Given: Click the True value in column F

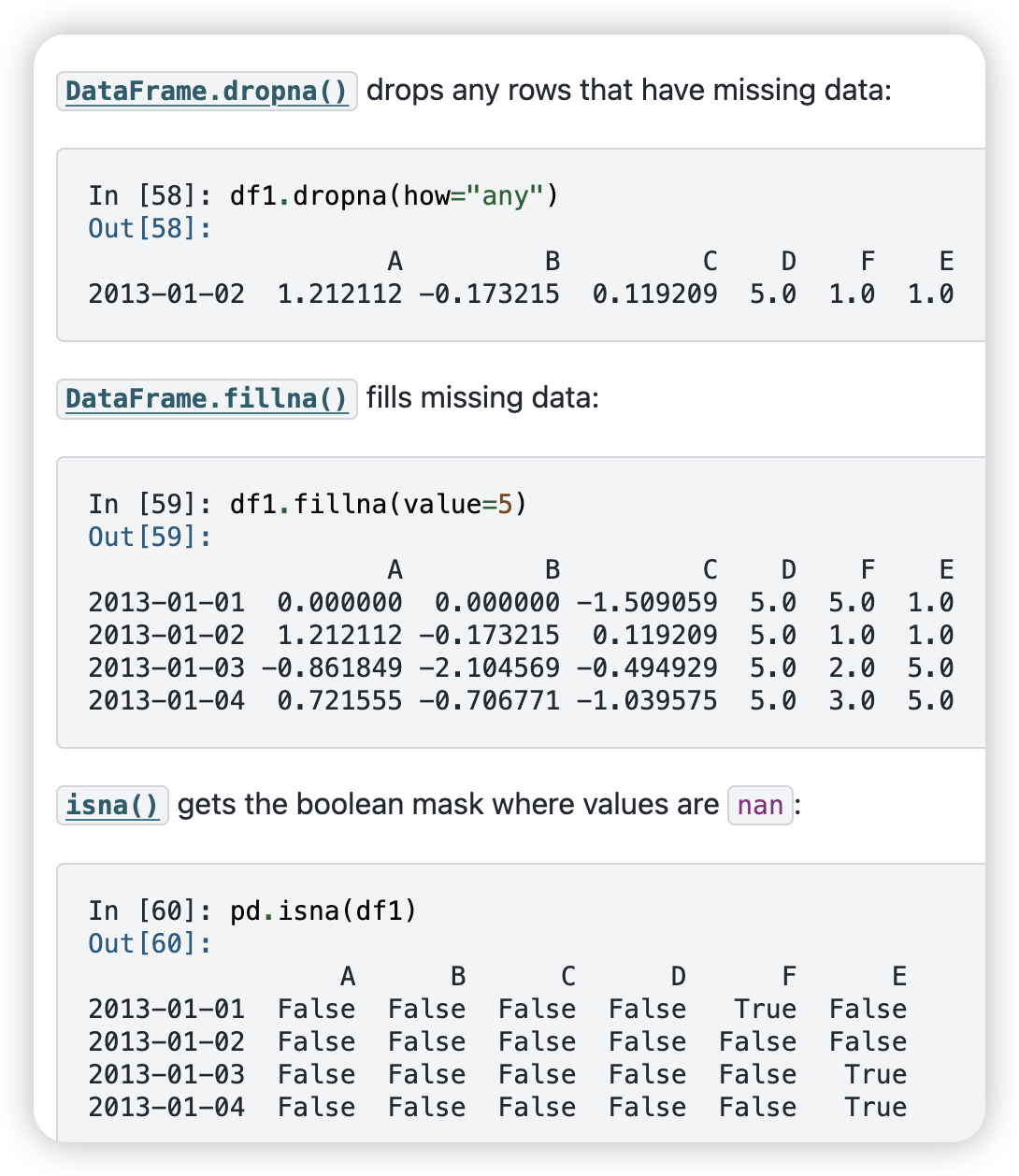Looking at the screenshot, I should pos(765,1009).
